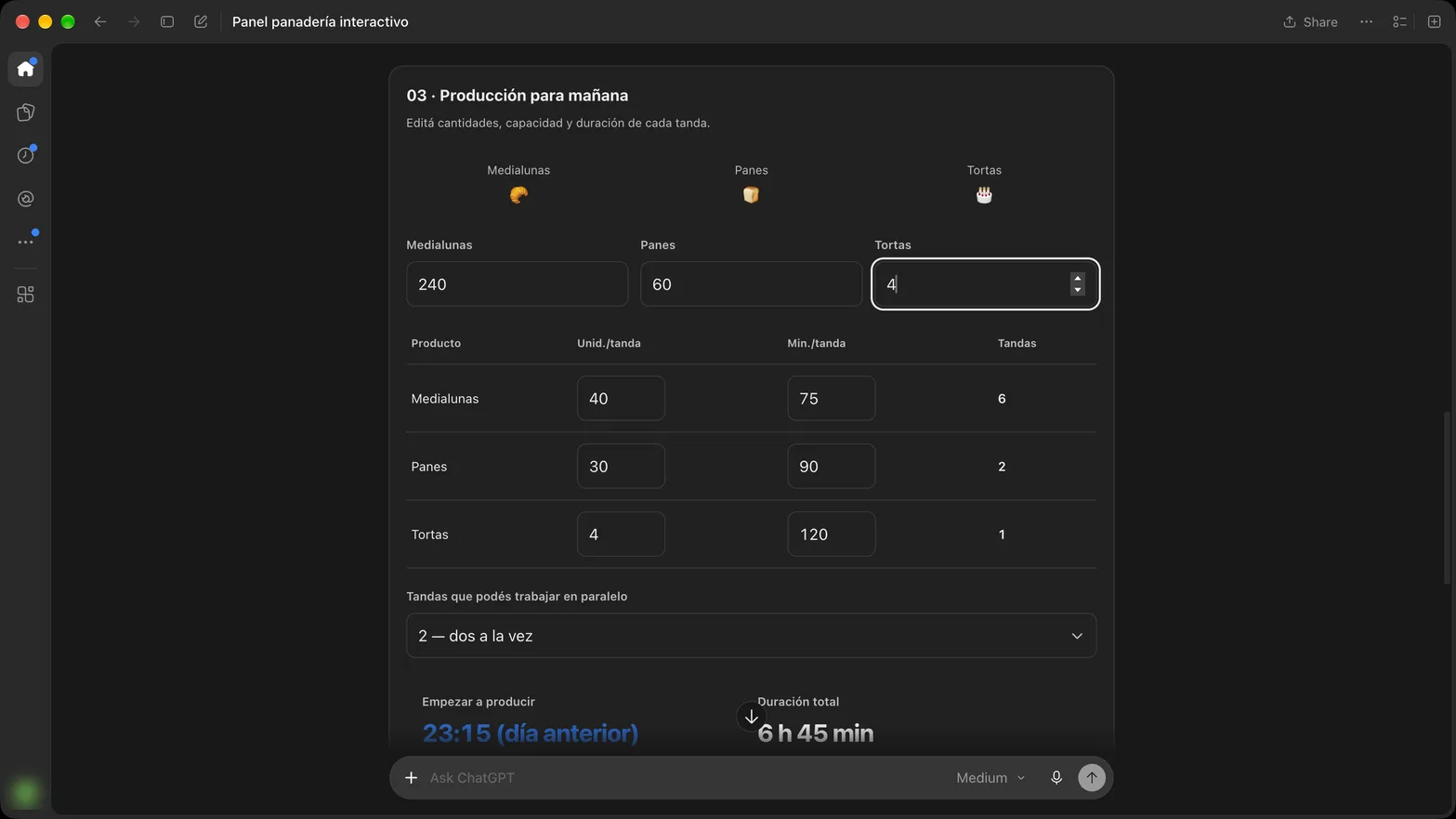Toggle the sidebar panel icon
Screen dimensions: 1456x819
[167, 21]
